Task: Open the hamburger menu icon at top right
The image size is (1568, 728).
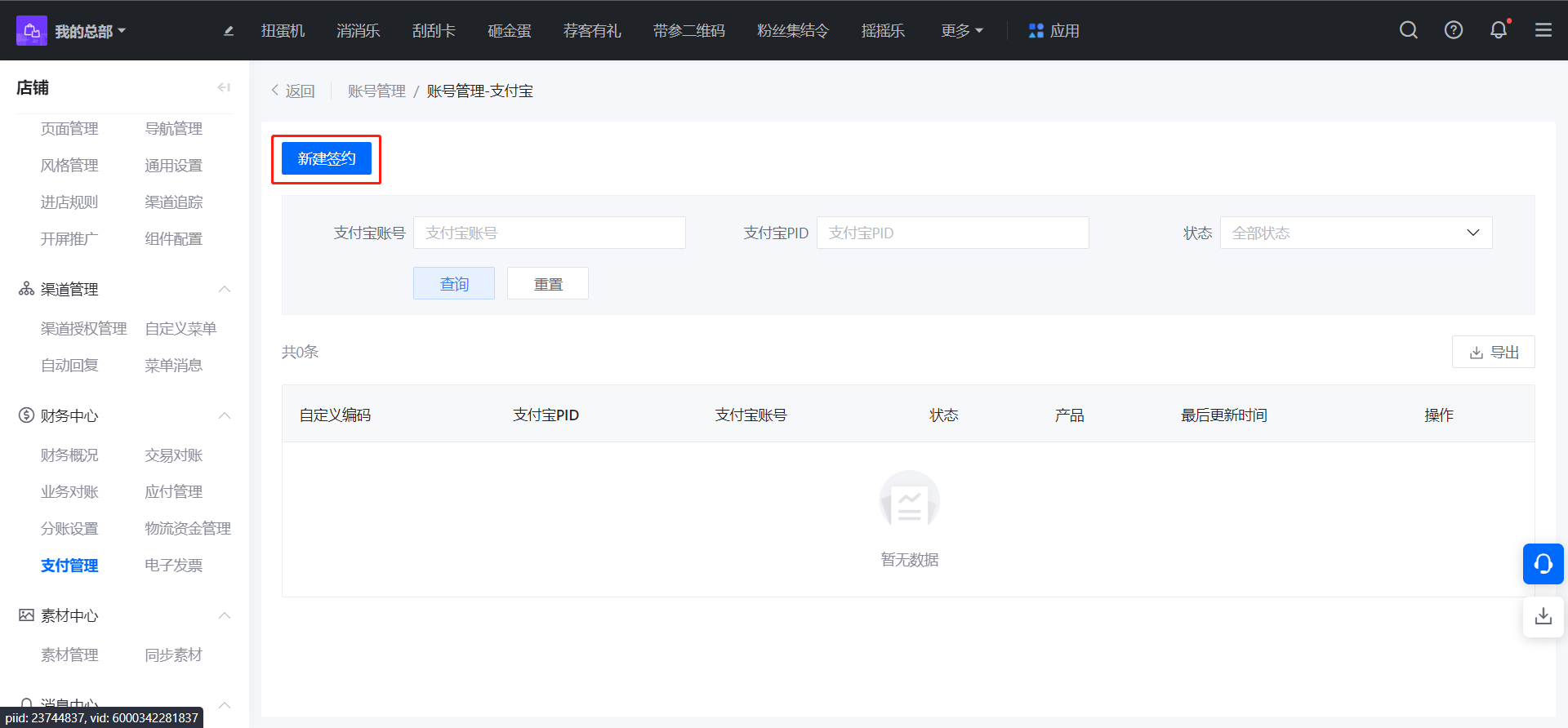Action: click(1543, 30)
